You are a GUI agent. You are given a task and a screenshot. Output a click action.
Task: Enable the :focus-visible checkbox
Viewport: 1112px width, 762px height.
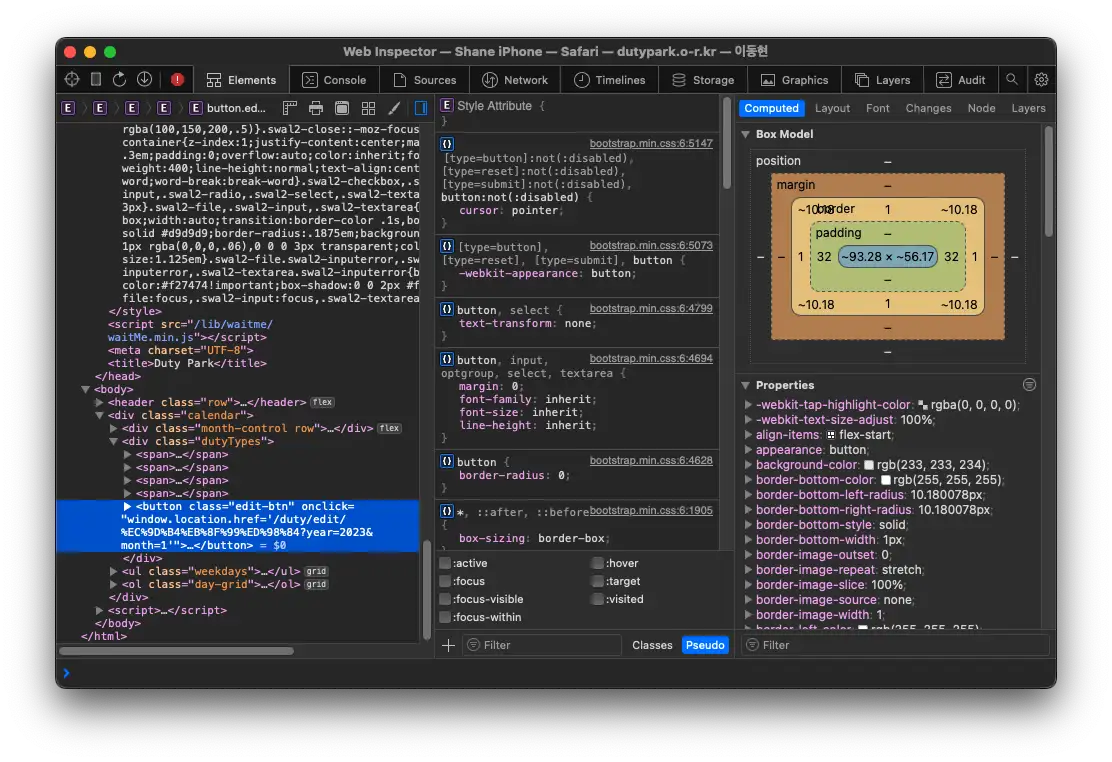tap(445, 599)
